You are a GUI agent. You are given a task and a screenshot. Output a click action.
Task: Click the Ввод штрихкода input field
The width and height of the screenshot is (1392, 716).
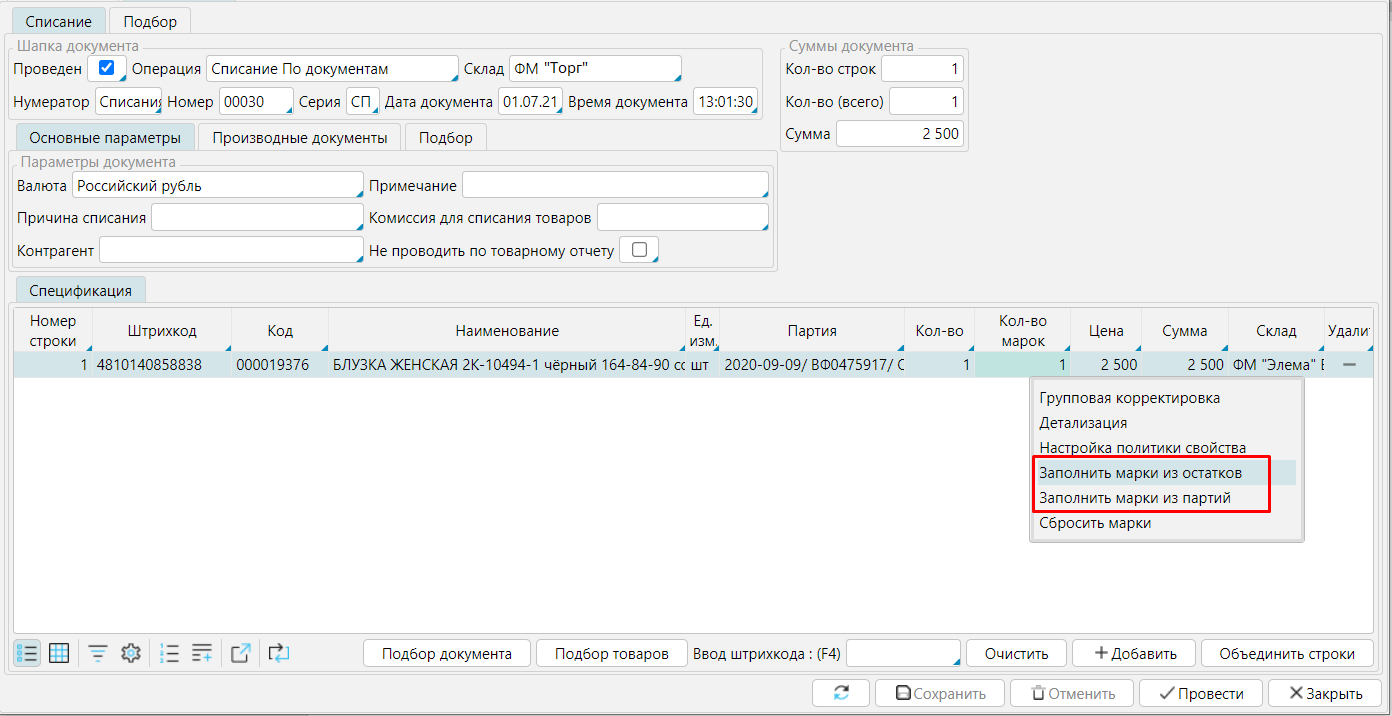pos(902,654)
